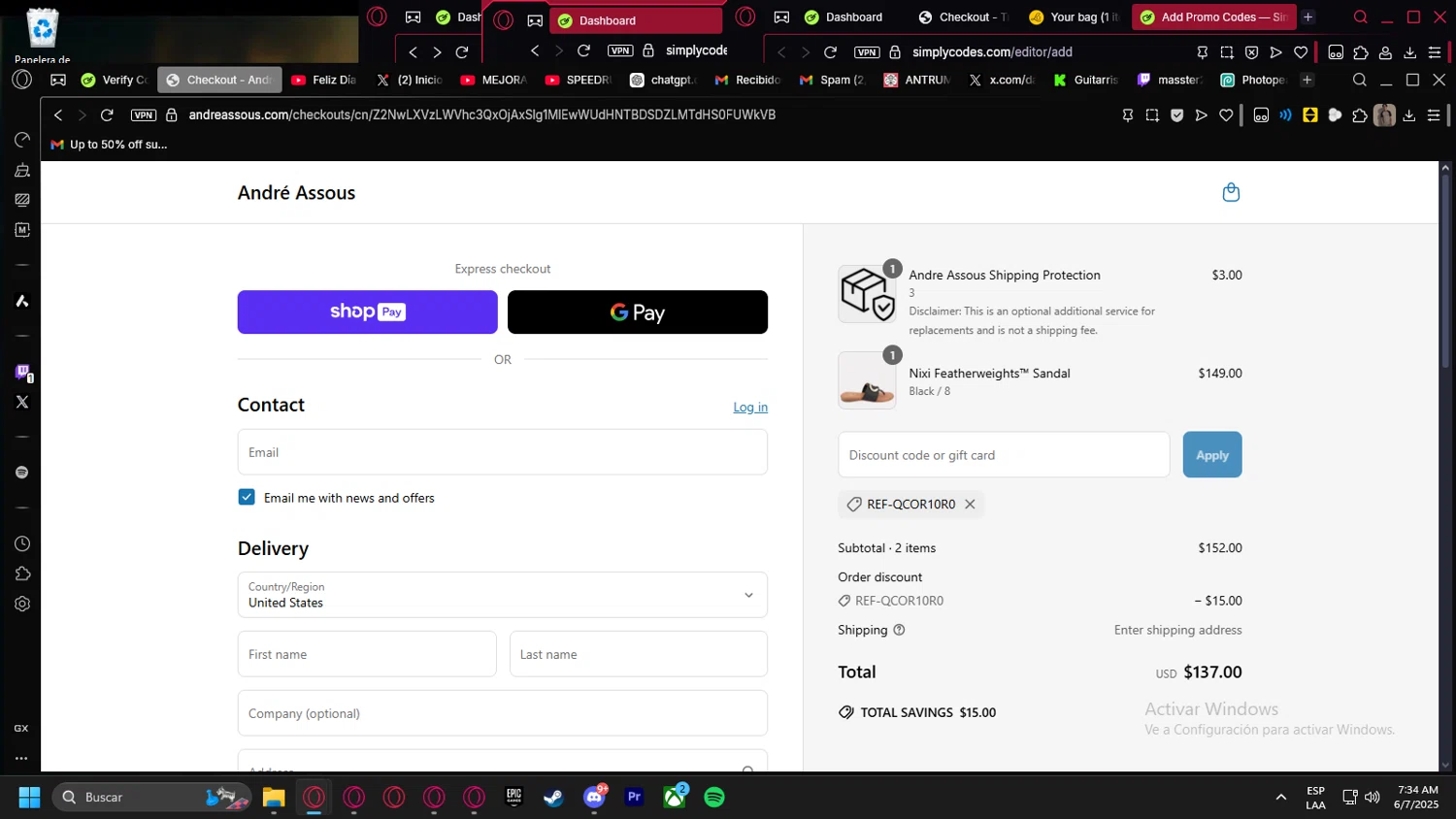The width and height of the screenshot is (1456, 819).
Task: Pay with Shop Pay
Action: (x=368, y=312)
